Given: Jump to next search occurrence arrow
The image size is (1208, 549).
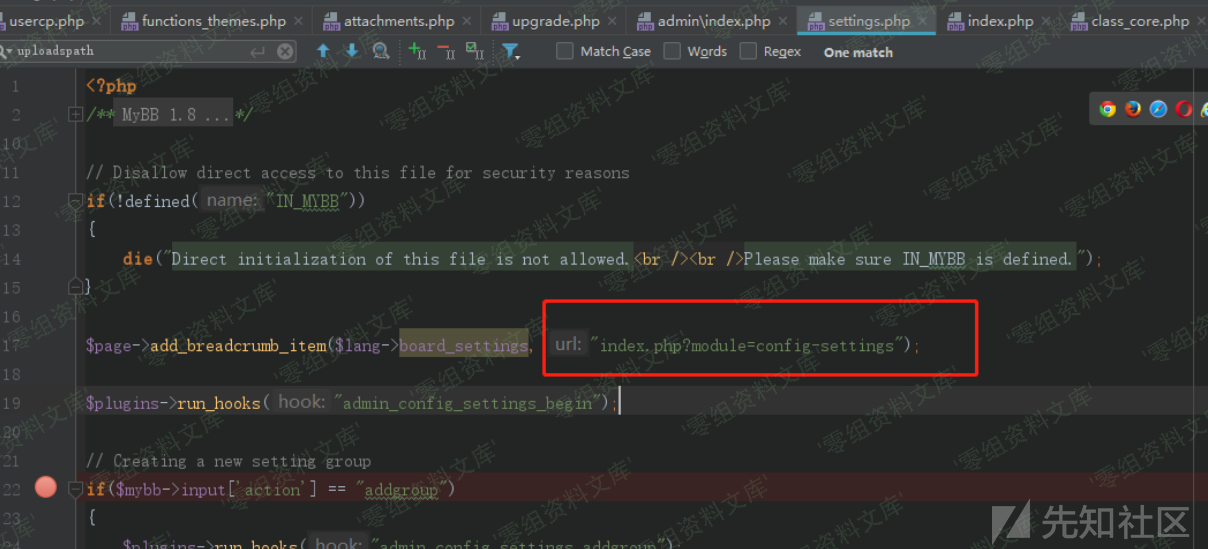Looking at the screenshot, I should [352, 51].
